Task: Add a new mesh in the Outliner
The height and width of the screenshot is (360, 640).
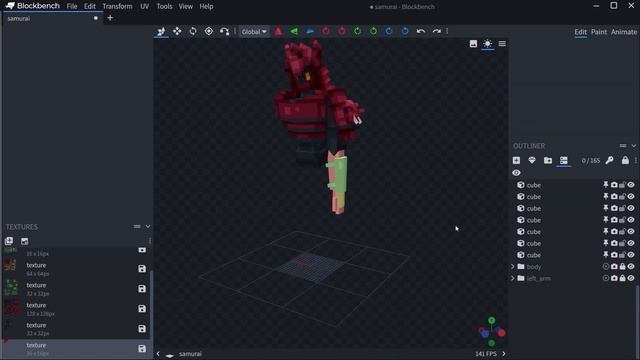Action: 532,160
